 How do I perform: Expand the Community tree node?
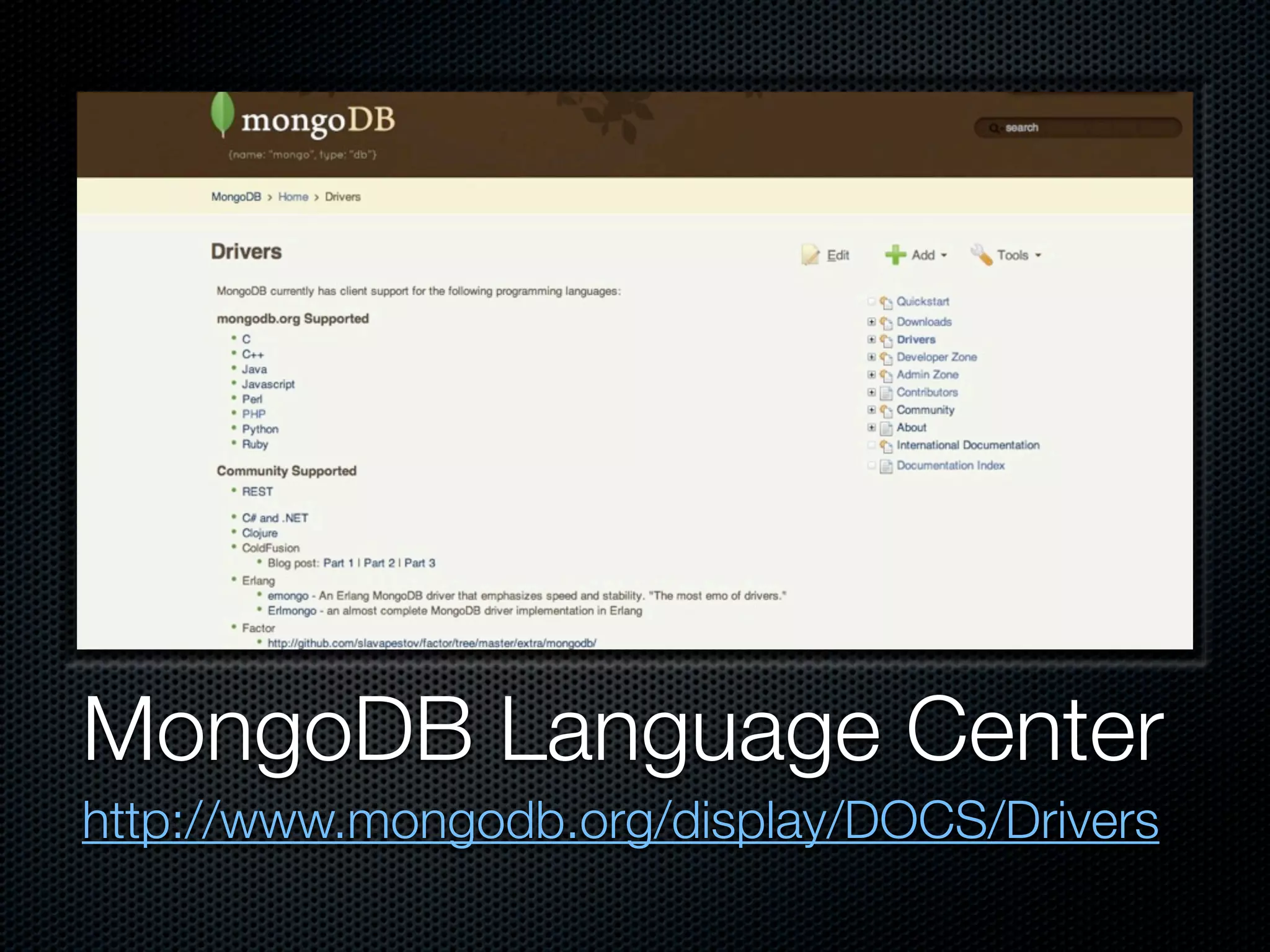pos(871,410)
